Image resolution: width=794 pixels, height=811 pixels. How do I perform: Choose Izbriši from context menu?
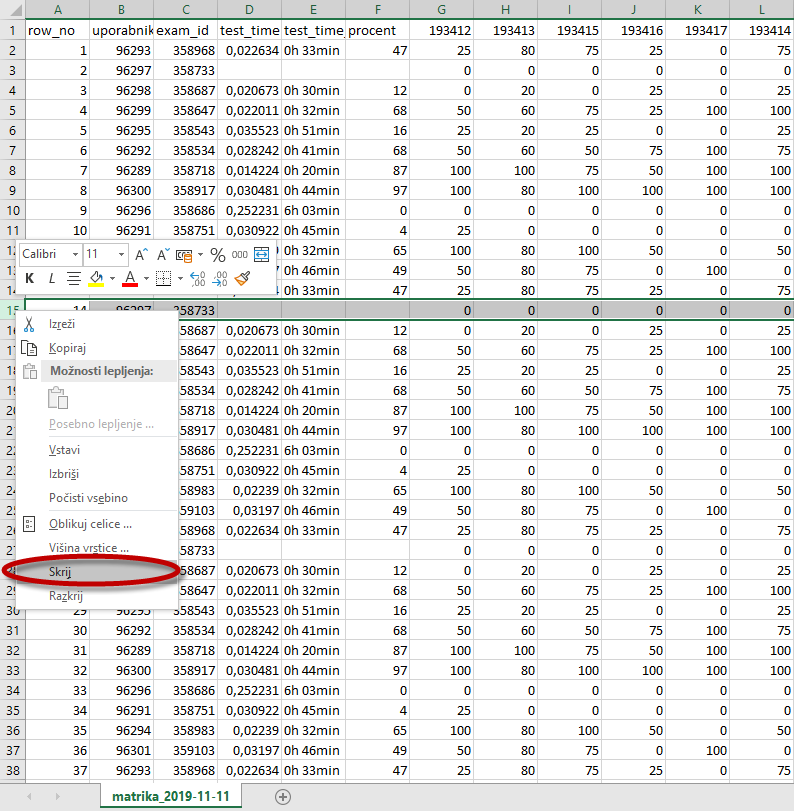point(97,474)
